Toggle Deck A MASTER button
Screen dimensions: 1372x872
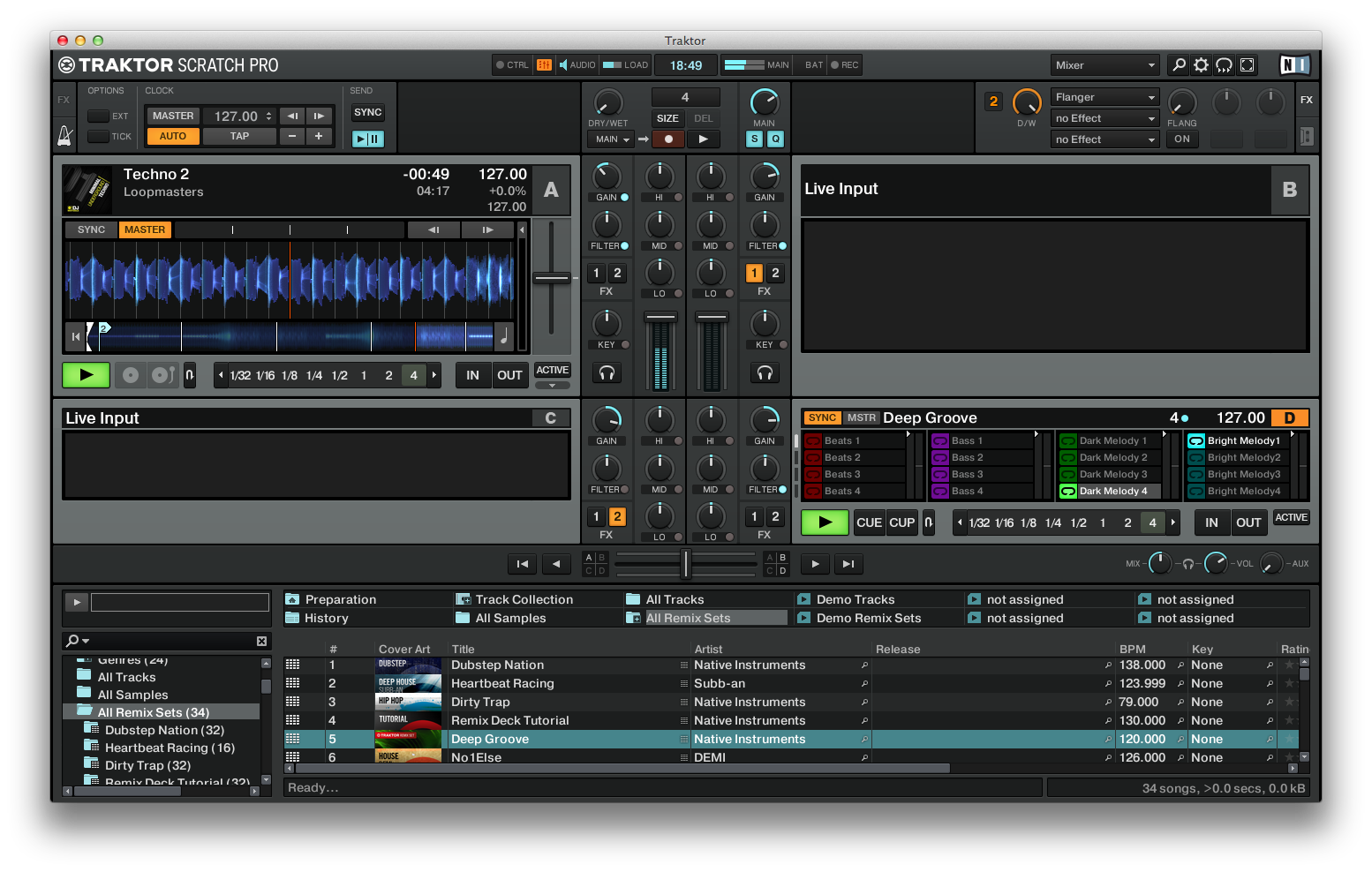click(144, 229)
